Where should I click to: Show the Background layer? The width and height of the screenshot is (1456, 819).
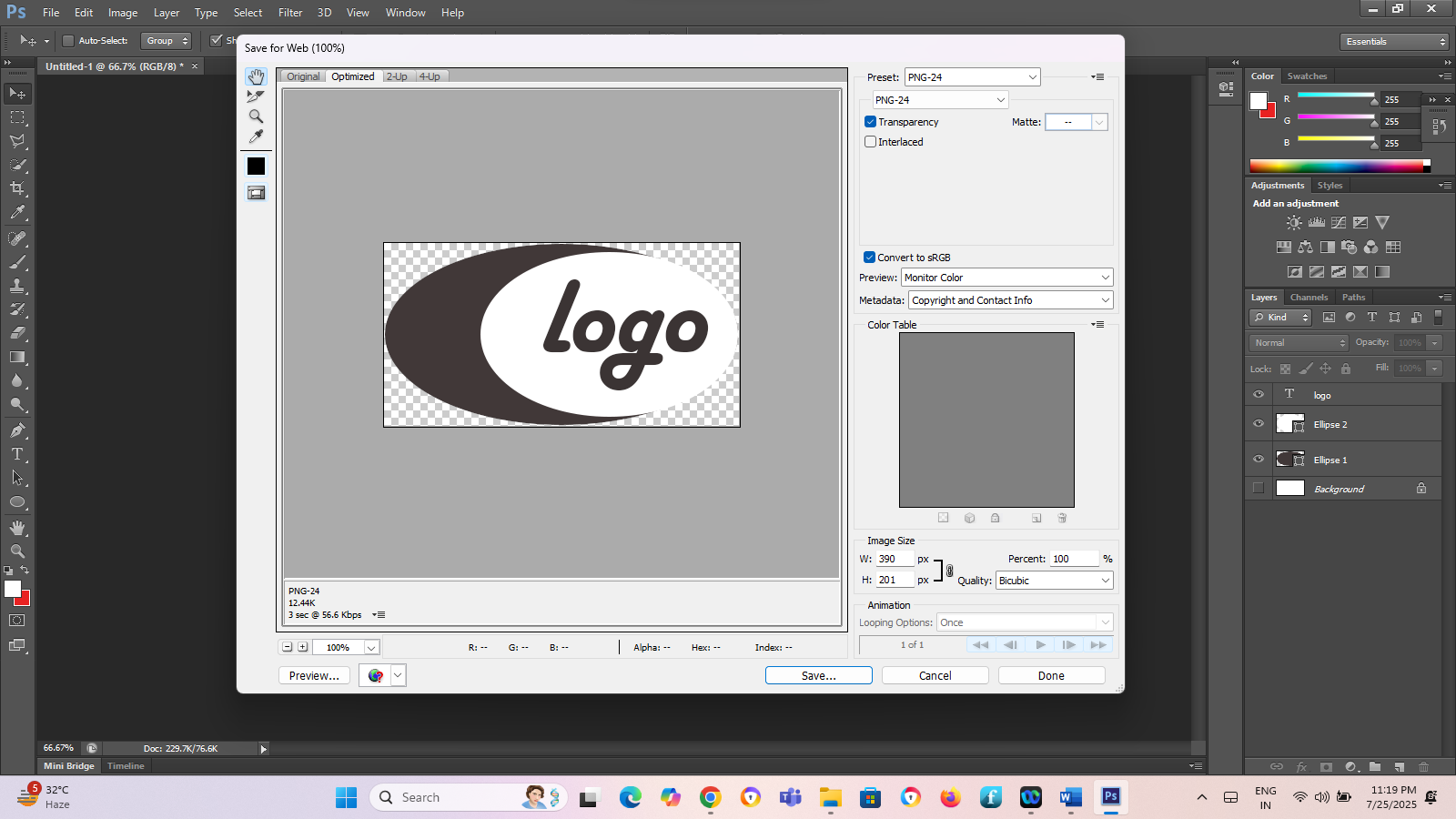point(1259,489)
